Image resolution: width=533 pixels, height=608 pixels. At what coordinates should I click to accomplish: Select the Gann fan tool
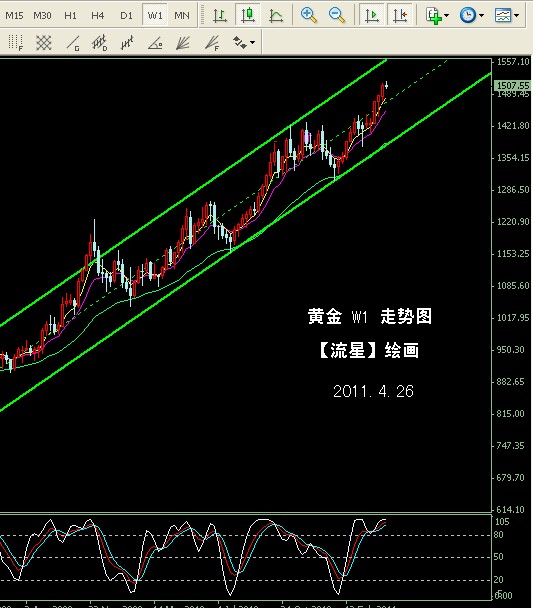[183, 43]
